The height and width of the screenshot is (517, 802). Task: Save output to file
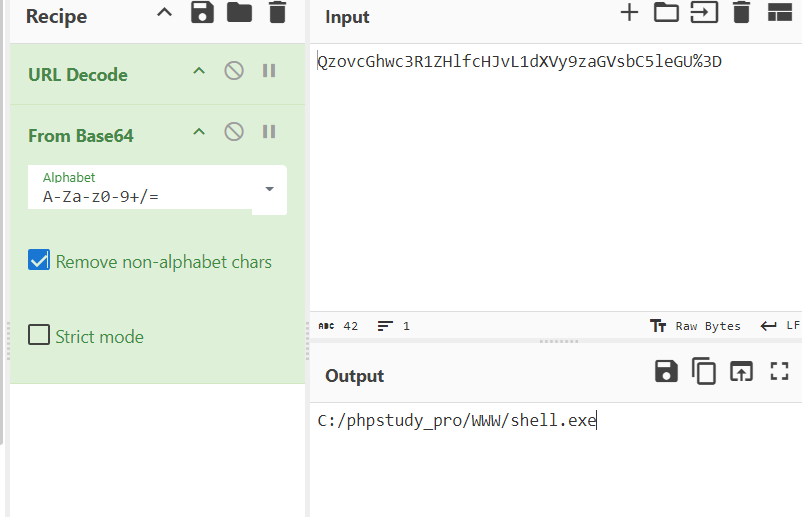tap(666, 372)
